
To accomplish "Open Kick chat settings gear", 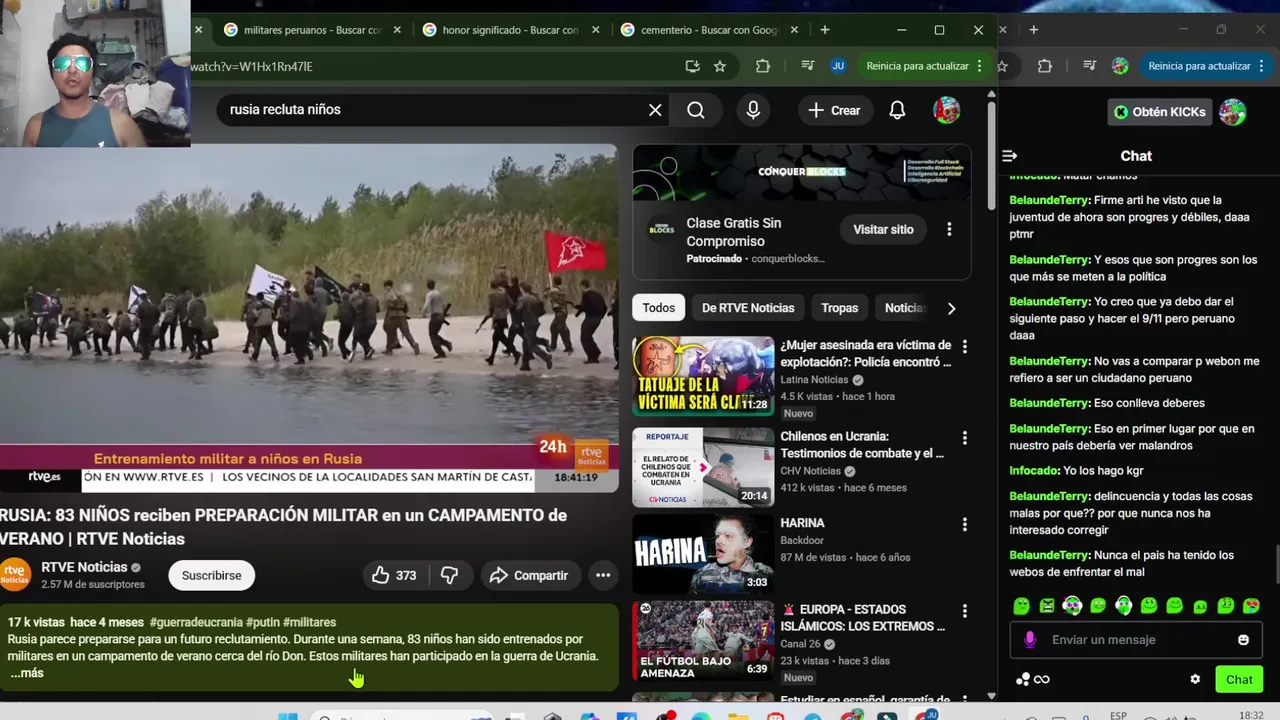I will 1195,679.
